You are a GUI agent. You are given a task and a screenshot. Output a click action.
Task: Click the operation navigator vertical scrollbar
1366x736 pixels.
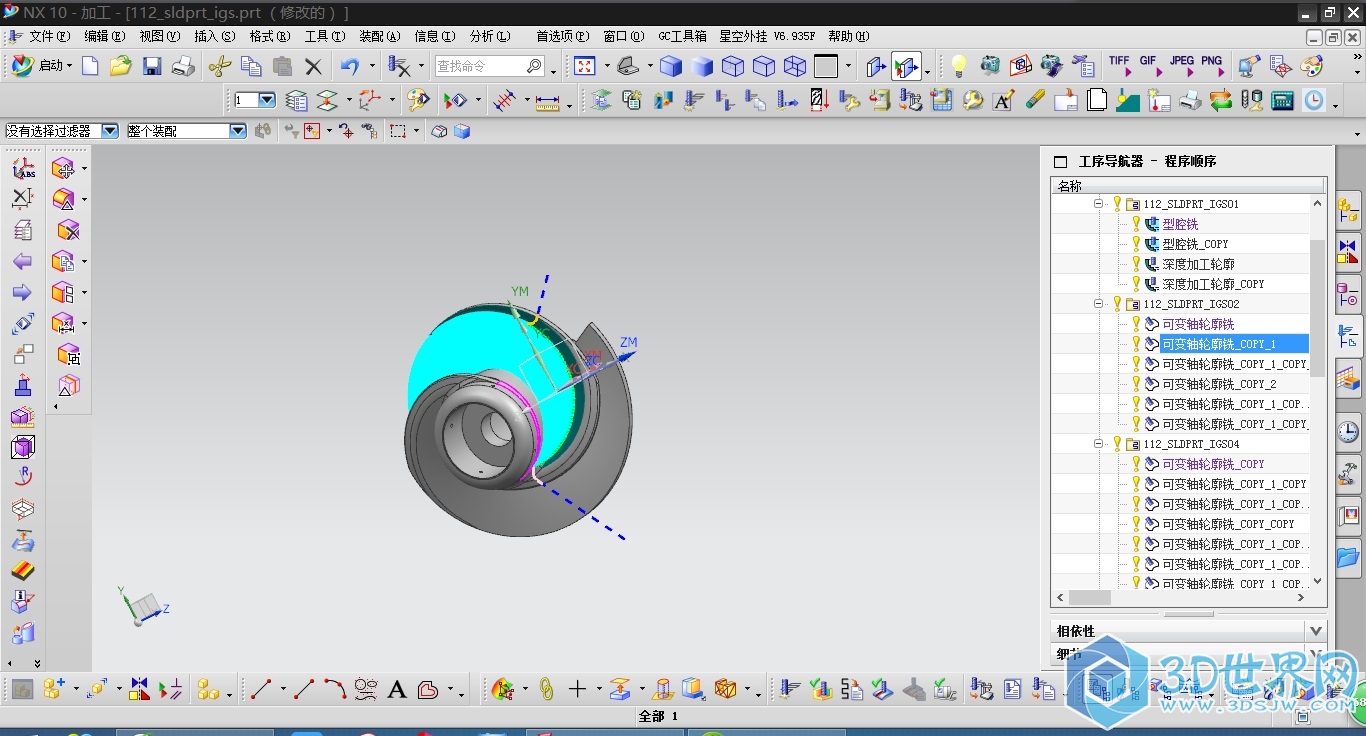[1317, 308]
